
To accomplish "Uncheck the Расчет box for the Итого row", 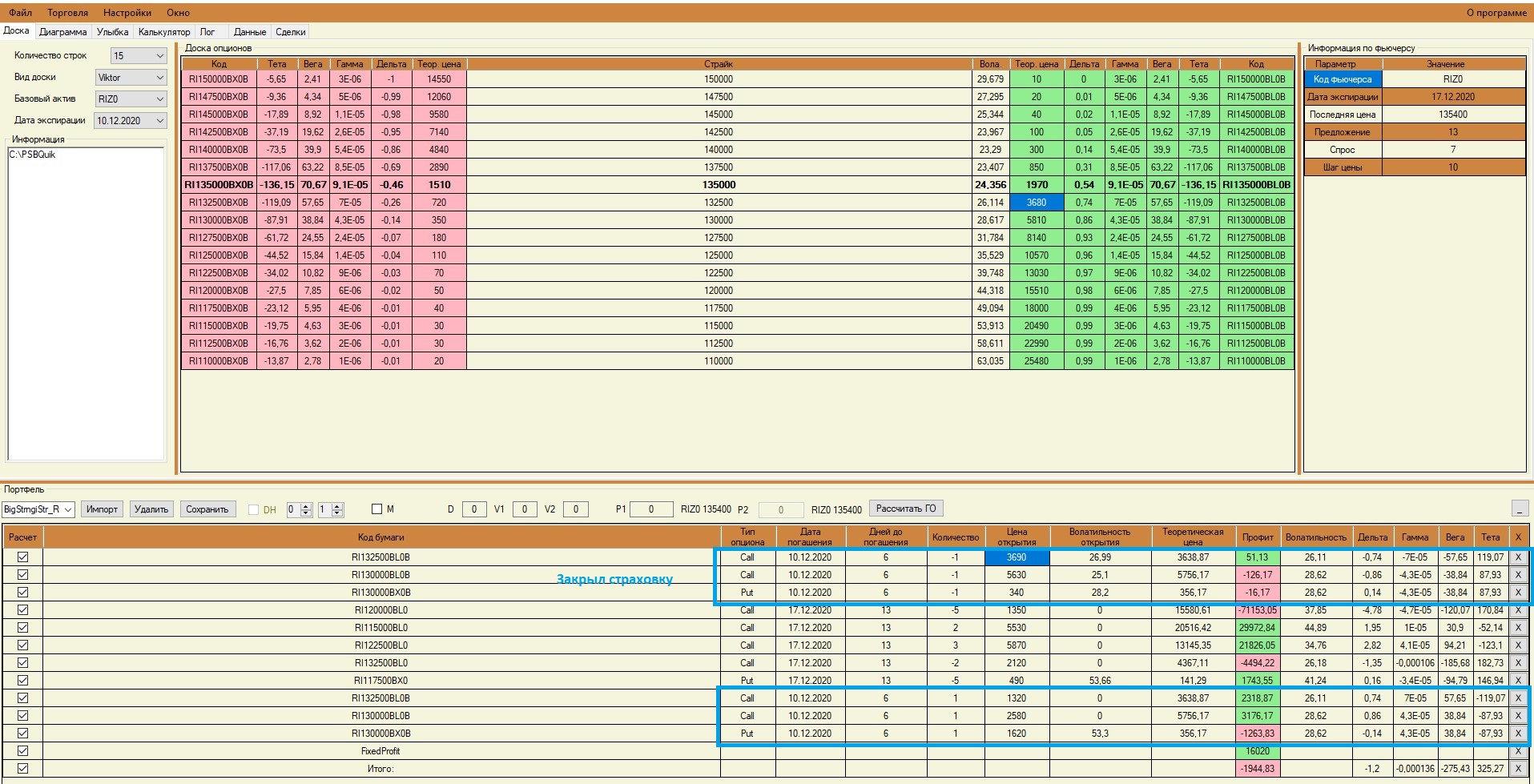I will (22, 769).
